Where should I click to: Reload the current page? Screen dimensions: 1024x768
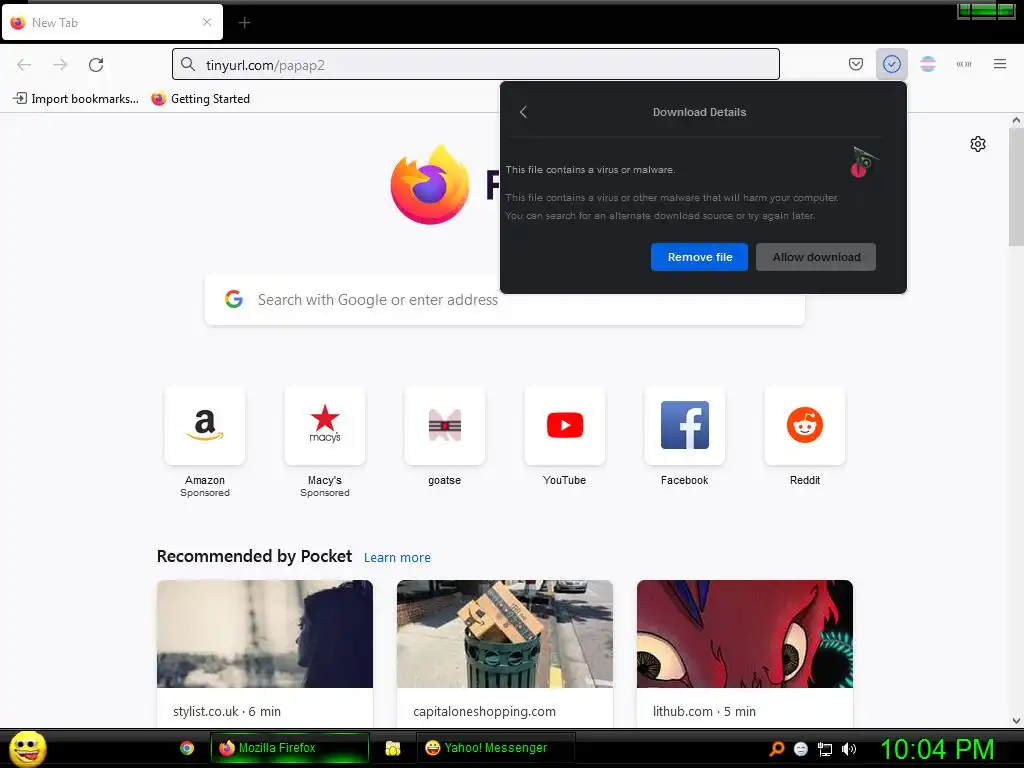pos(96,65)
